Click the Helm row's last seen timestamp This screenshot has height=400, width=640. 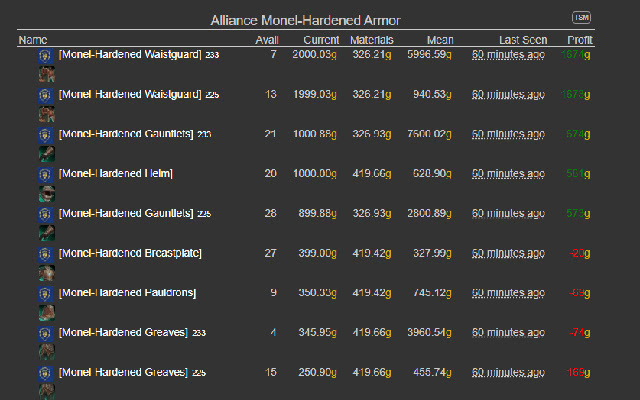click(509, 174)
